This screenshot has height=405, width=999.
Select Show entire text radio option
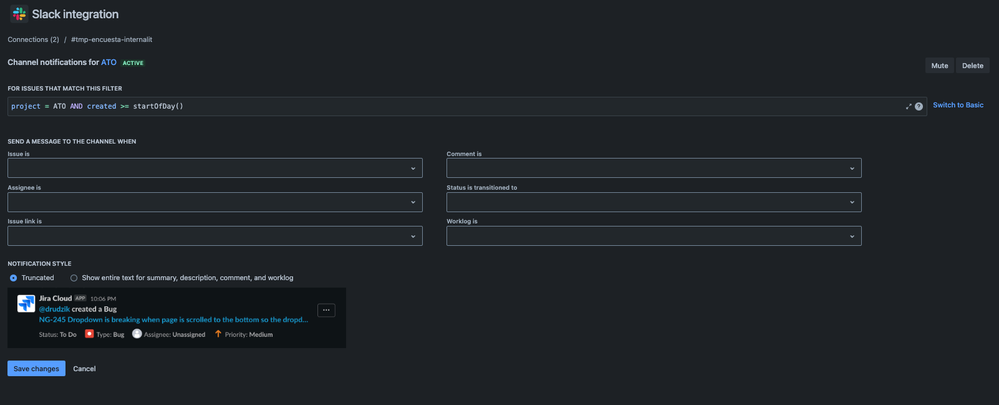point(74,278)
